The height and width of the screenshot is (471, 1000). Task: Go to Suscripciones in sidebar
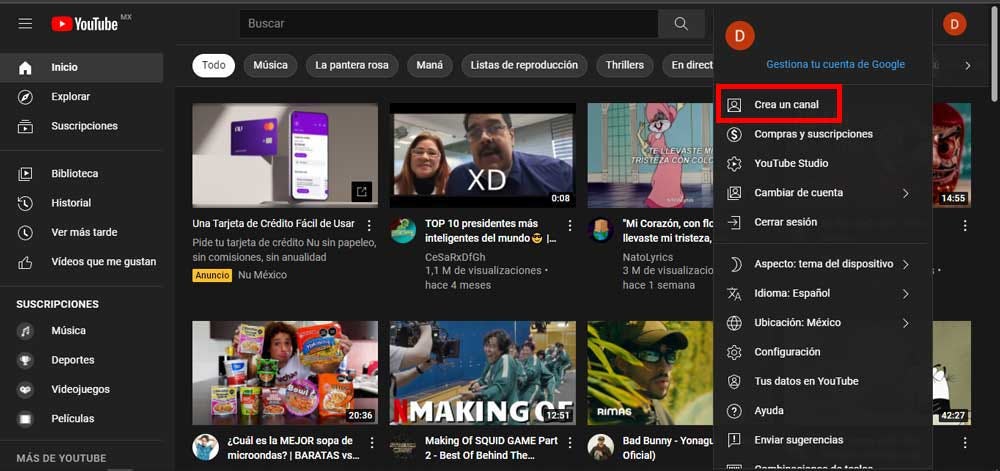pos(84,126)
